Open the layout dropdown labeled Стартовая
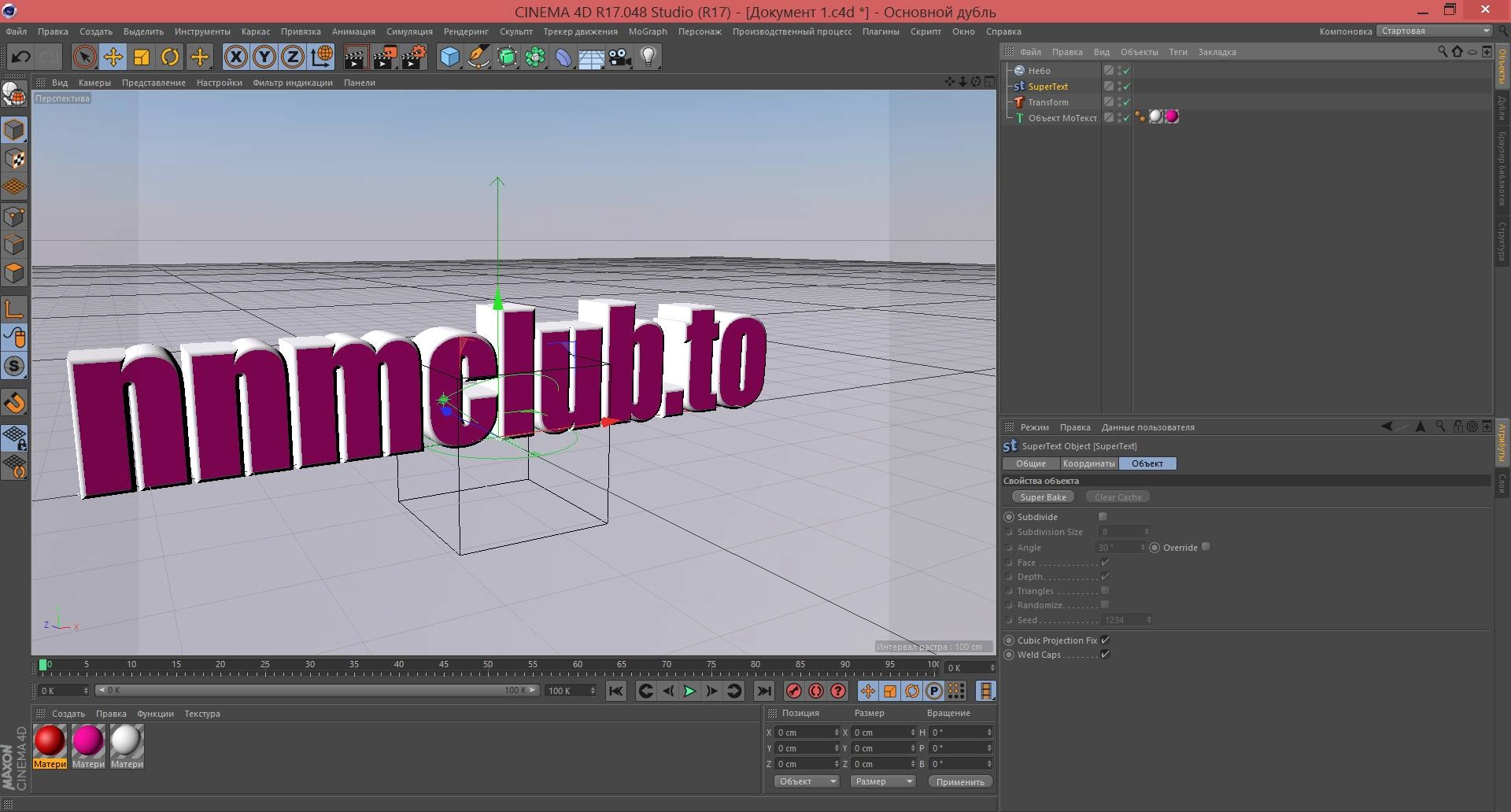 (1435, 31)
